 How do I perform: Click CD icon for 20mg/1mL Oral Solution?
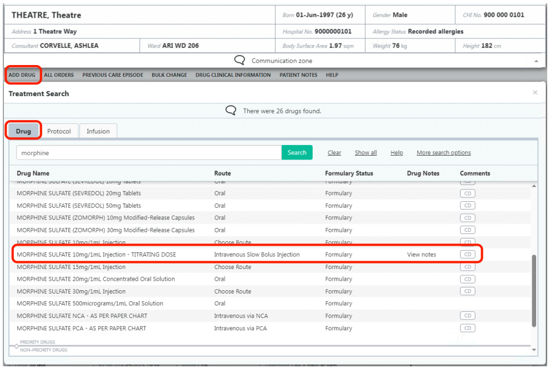(468, 279)
